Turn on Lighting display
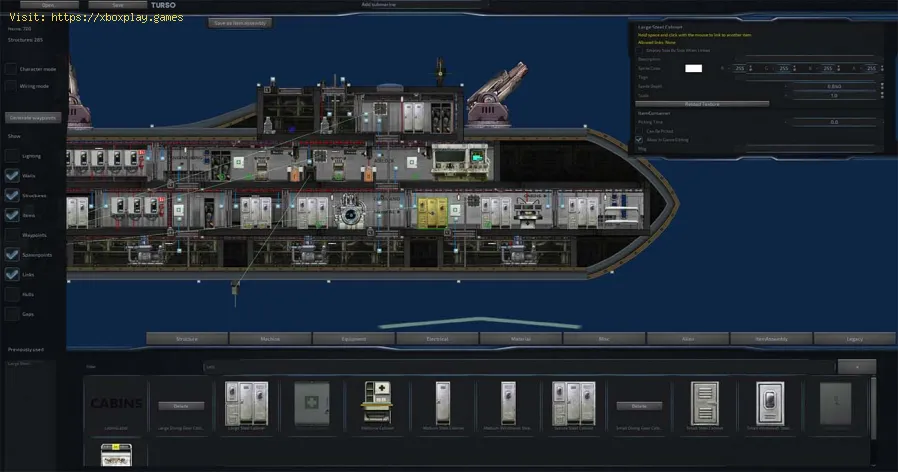Screen dimensions: 898x472 point(12,156)
